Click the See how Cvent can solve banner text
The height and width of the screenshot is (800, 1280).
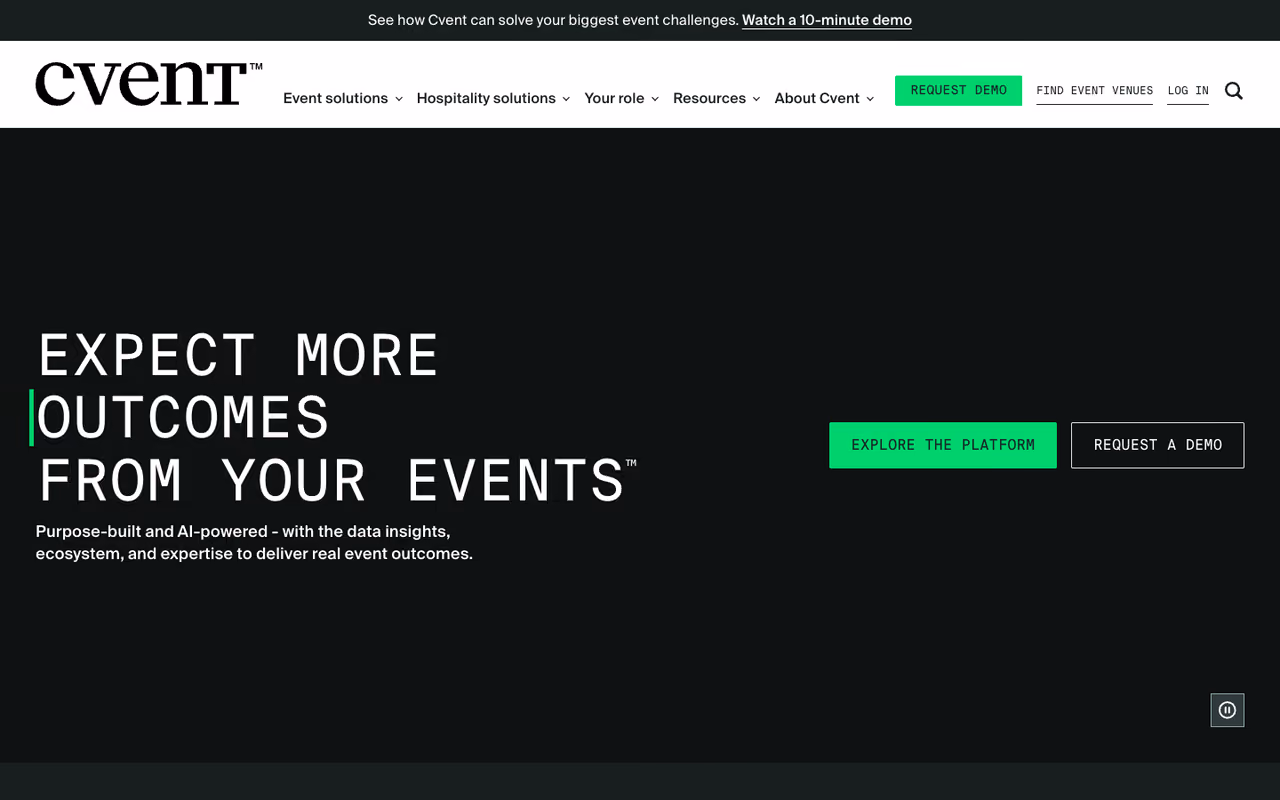[x=553, y=20]
